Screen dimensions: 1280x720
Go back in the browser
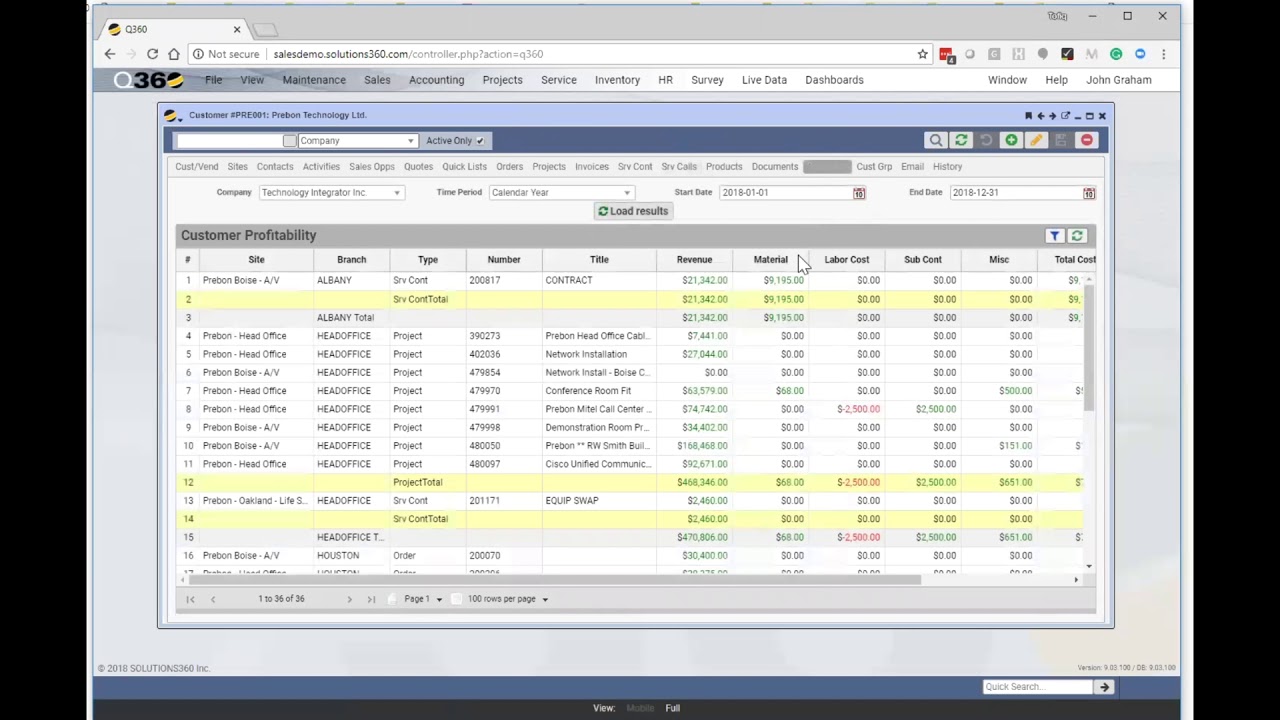[x=110, y=54]
